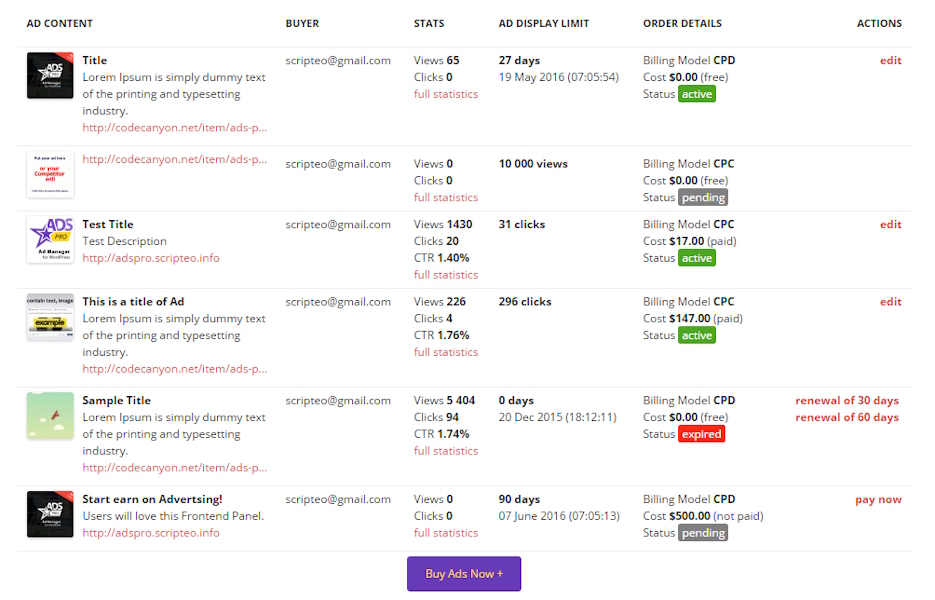Screen dimensions: 935x600
Task: Click 'pay now' for the $500.00 ad
Action: coord(878,499)
